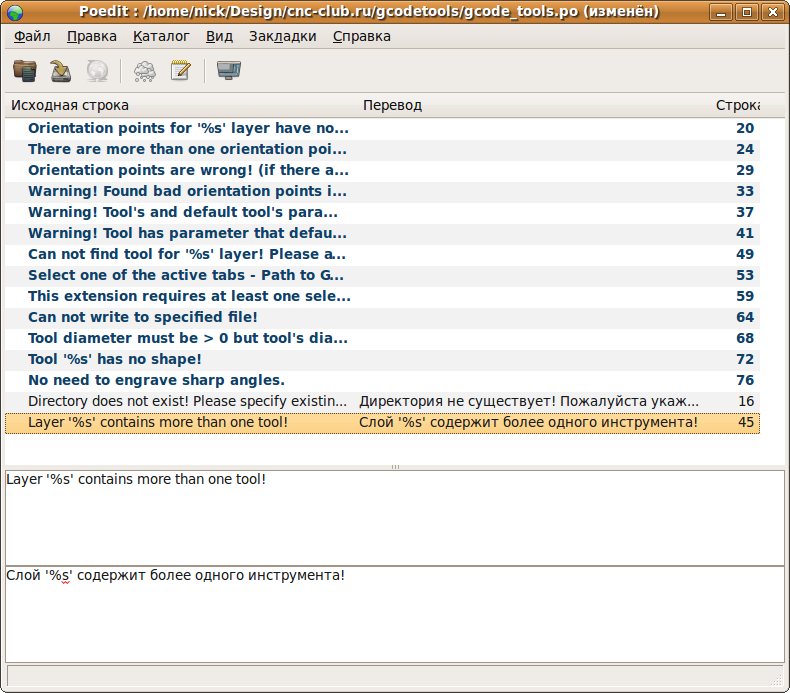The height and width of the screenshot is (693, 790).
Task: Select row "Orientation points are wrong! (if there a..."
Action: tap(382, 170)
